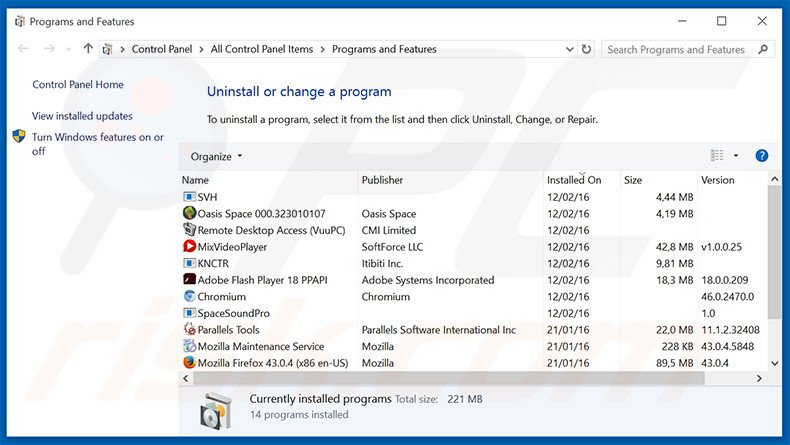This screenshot has height=445, width=790.
Task: Click the vertical scrollbar thumb
Action: point(774,252)
